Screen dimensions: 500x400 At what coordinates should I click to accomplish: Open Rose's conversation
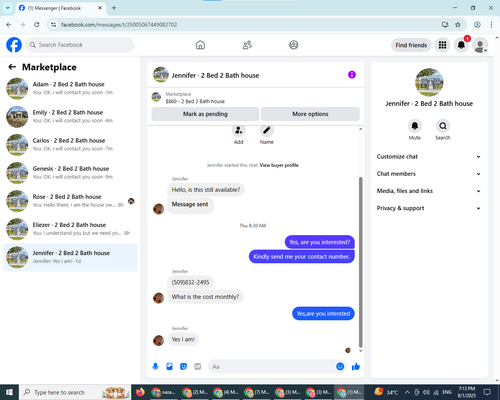click(70, 201)
